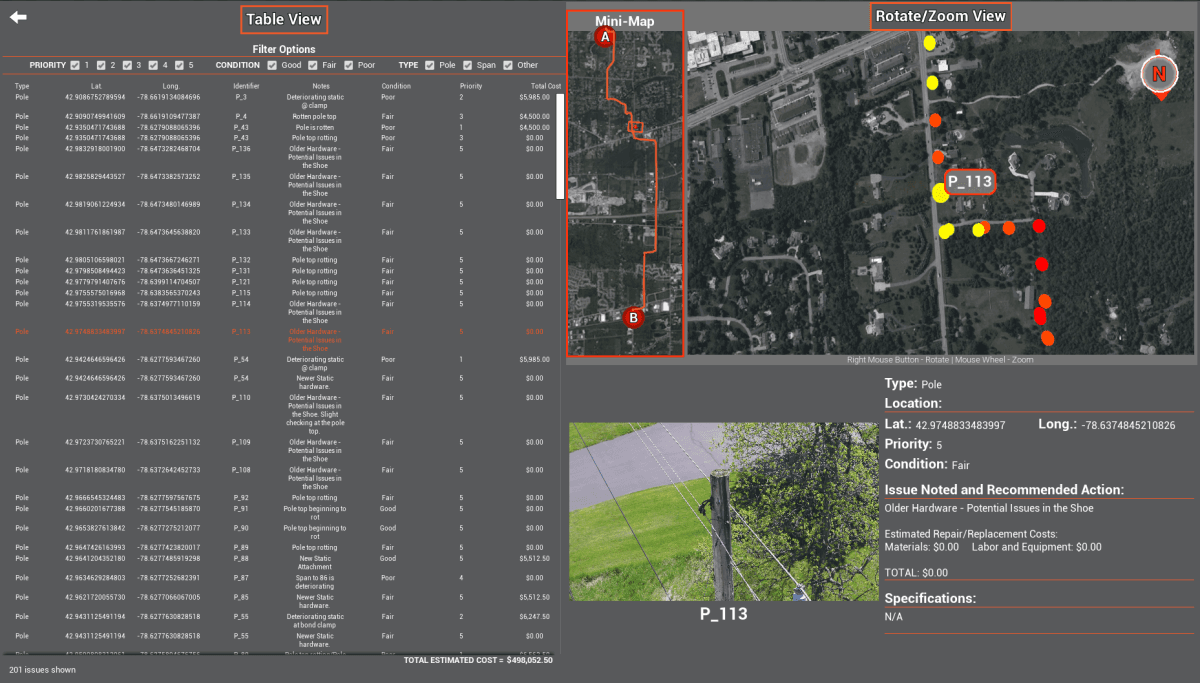Sort by the Priority column header
Image resolution: width=1200 pixels, height=683 pixels.
(x=471, y=86)
